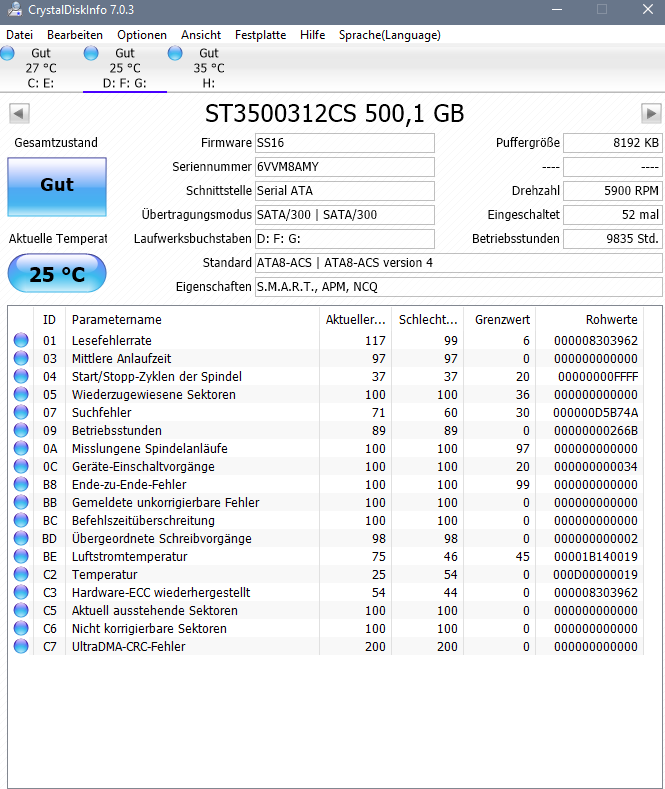This screenshot has width=665, height=789.
Task: Click the Seriennummer field 6VVM8AMY
Action: pos(345,167)
